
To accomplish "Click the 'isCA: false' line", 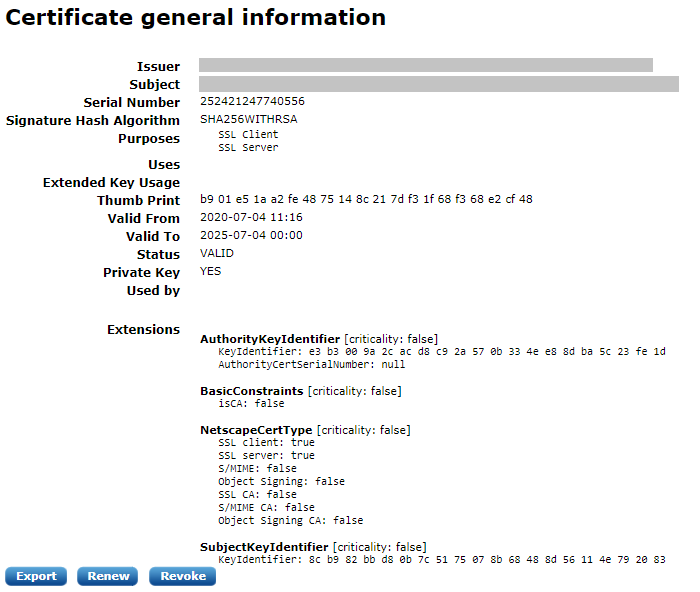I will tap(251, 404).
